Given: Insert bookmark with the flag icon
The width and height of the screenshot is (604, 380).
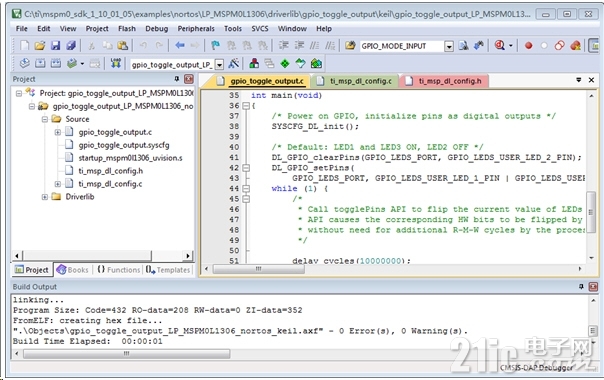Looking at the screenshot, I should [x=215, y=45].
